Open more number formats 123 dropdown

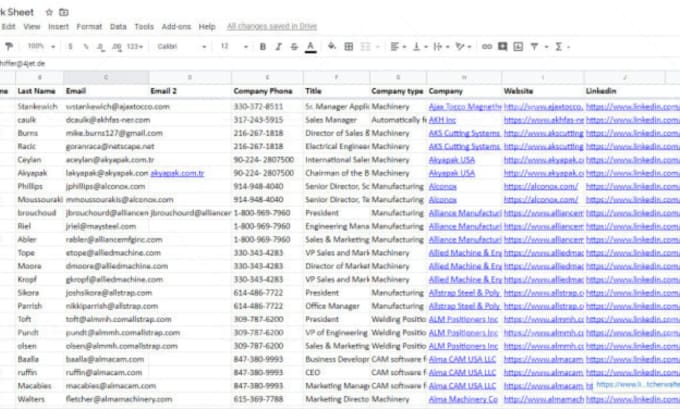coord(134,46)
